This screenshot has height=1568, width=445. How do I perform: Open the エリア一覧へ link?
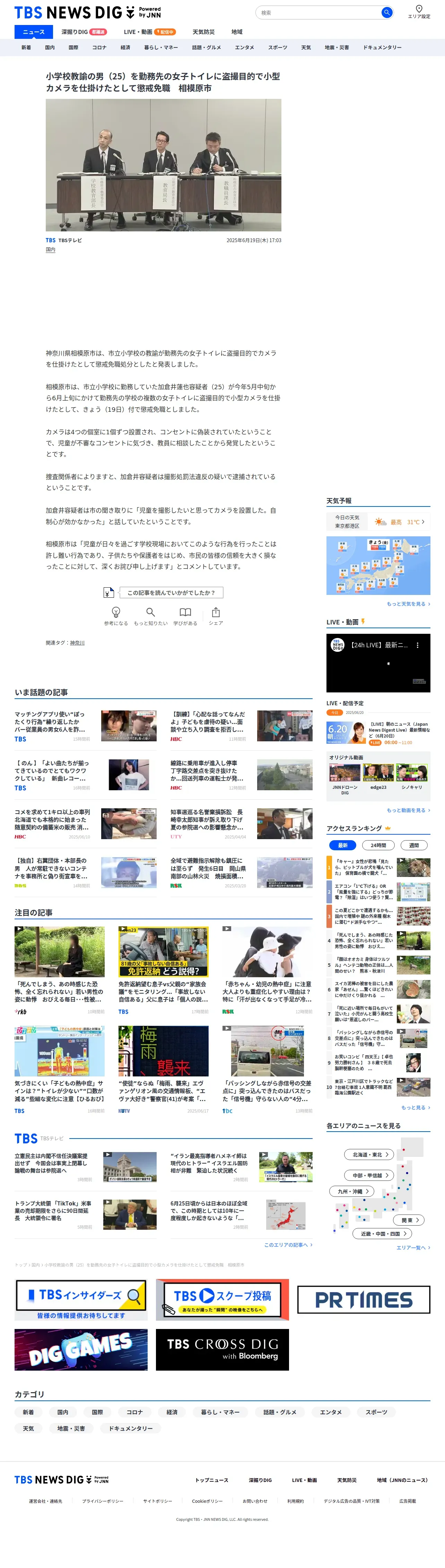[413, 1247]
